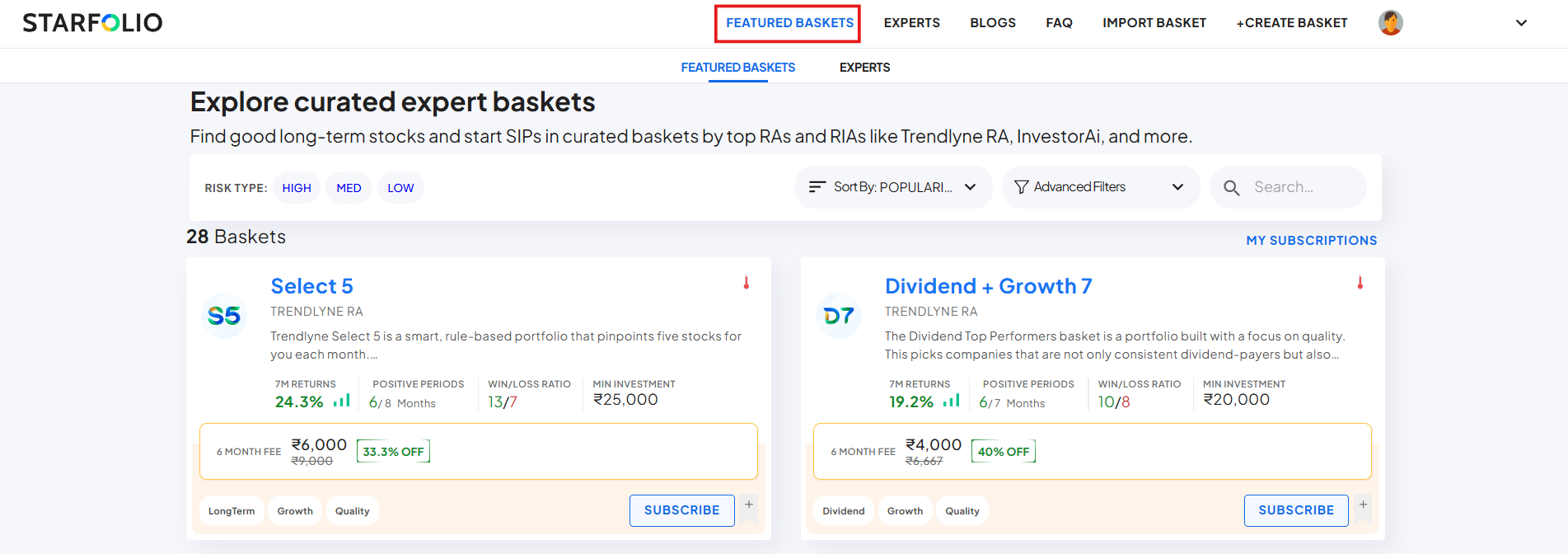Open the My Subscriptions link
Viewport: 1568px width, 554px height.
[1311, 241]
